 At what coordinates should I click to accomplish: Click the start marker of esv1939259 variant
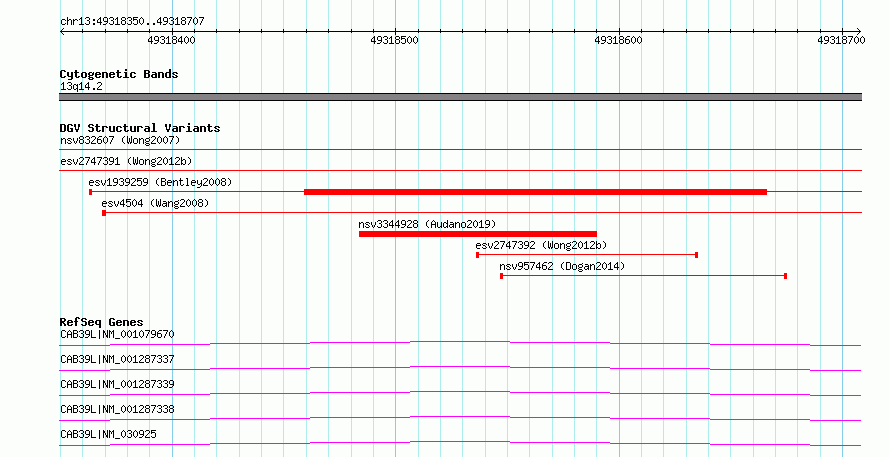pyautogui.click(x=91, y=192)
